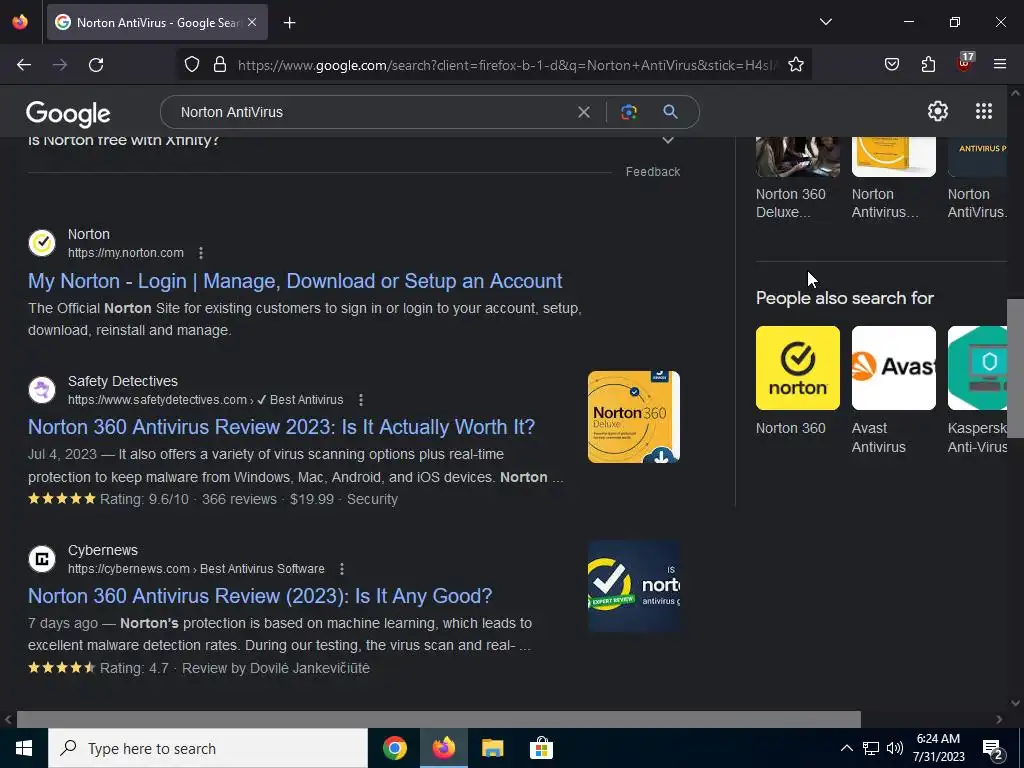Open options menu for my.norton.com result
1024x768 pixels.
click(x=200, y=253)
